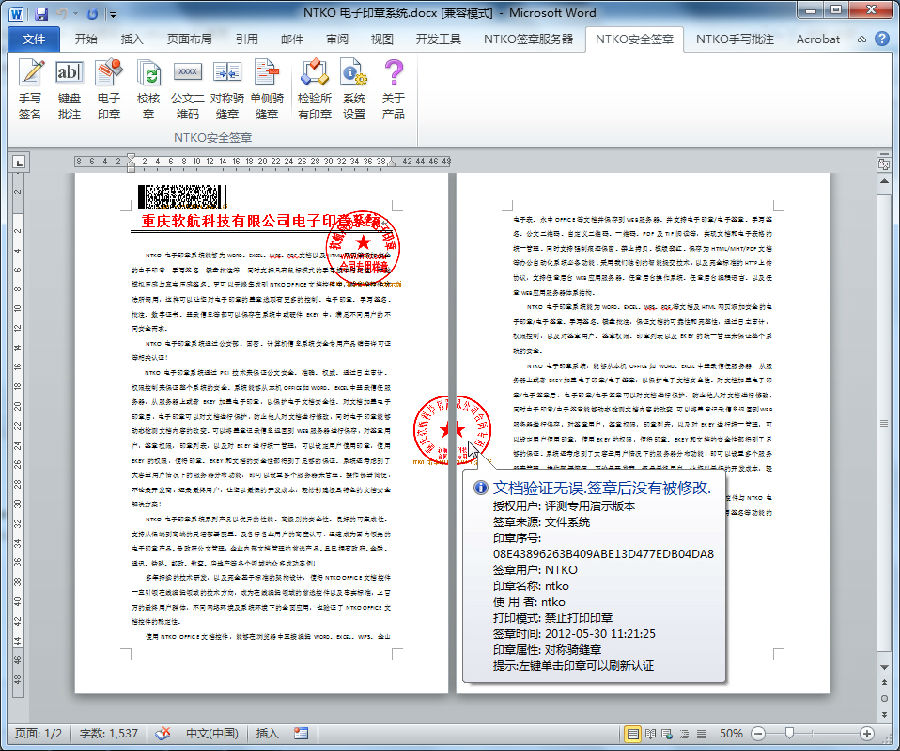Click the seam seal between the two pages

pyautogui.click(x=452, y=429)
